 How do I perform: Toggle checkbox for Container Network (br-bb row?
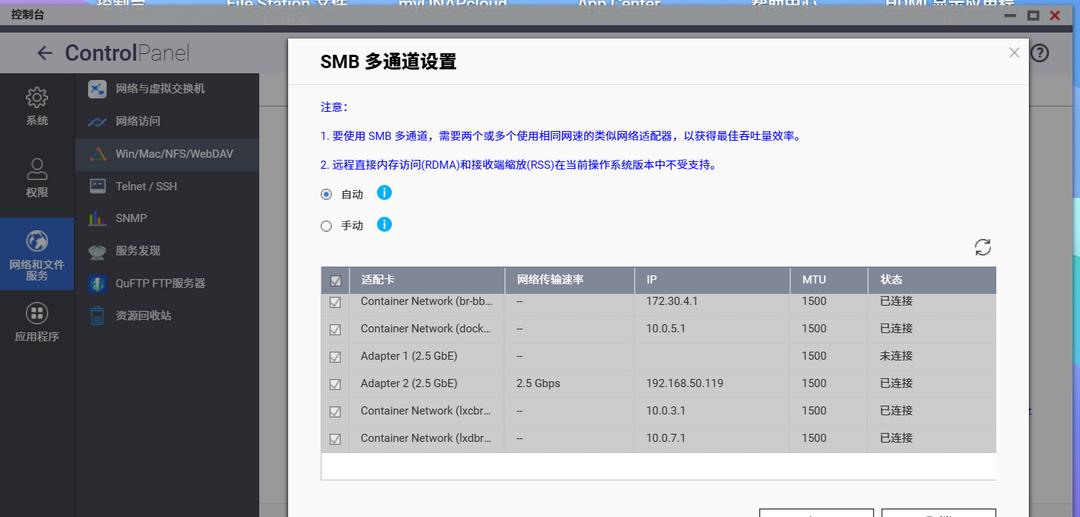coord(335,302)
